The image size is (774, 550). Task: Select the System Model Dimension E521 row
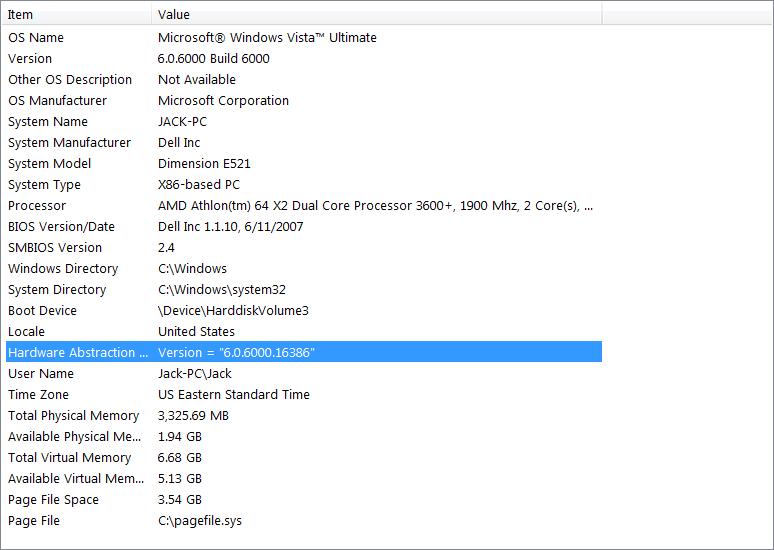[x=304, y=163]
